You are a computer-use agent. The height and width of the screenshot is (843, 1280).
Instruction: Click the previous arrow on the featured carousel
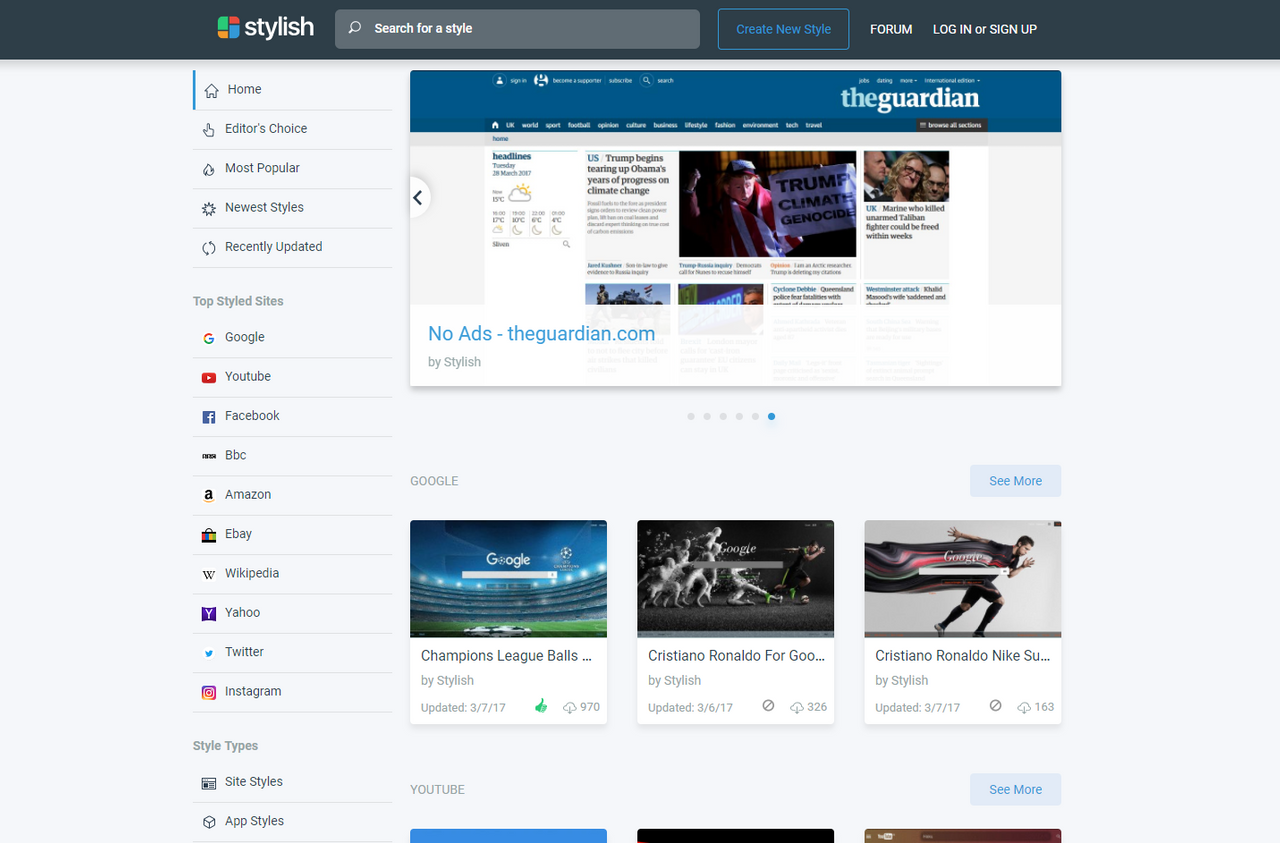pos(418,197)
